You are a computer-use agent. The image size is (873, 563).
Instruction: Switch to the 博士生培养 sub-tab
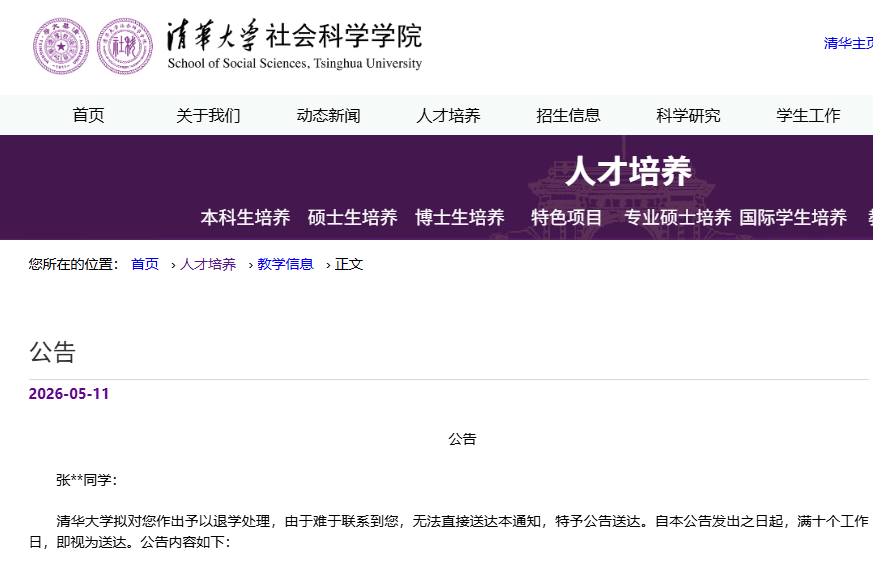click(x=460, y=217)
